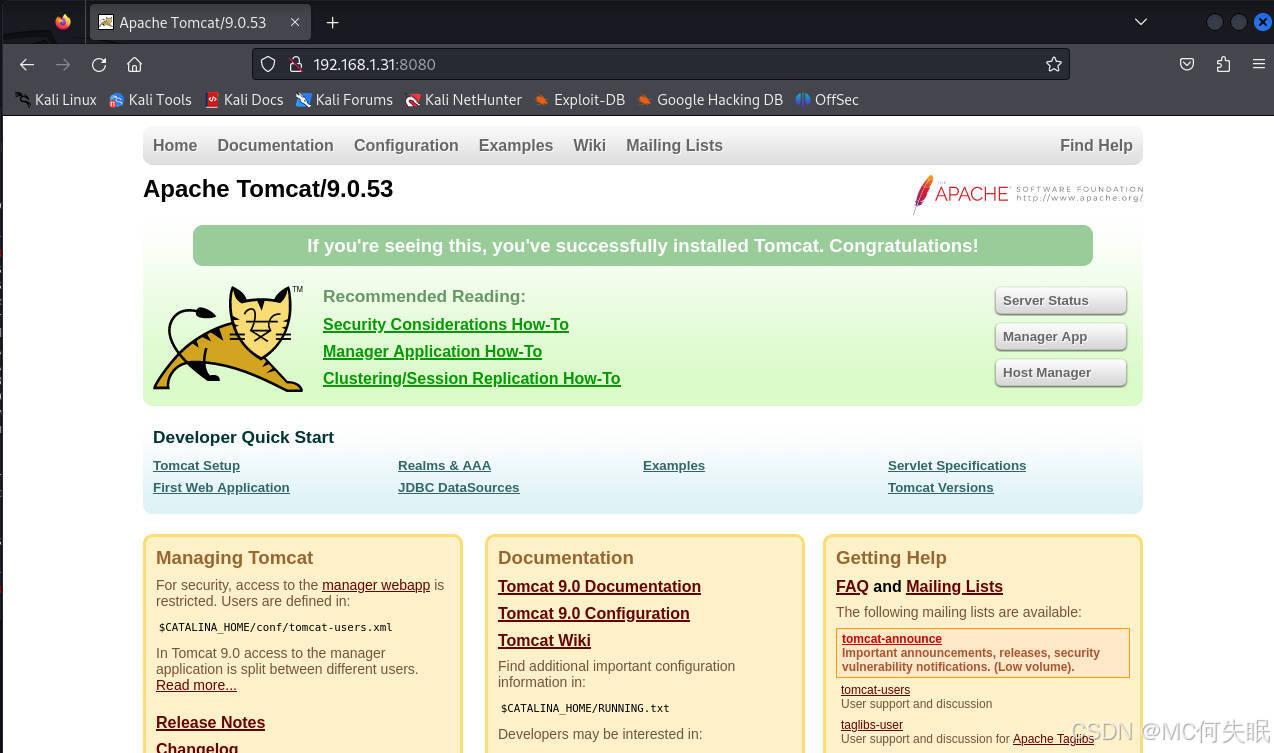Open the extensions puzzle icon

click(x=1223, y=64)
